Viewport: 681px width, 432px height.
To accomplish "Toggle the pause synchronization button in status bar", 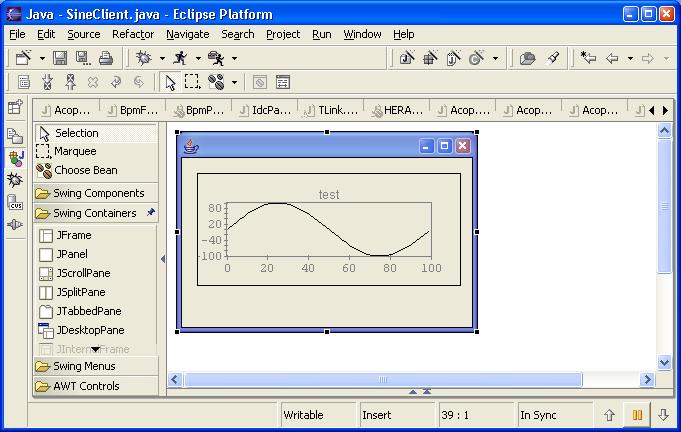I will (x=636, y=415).
